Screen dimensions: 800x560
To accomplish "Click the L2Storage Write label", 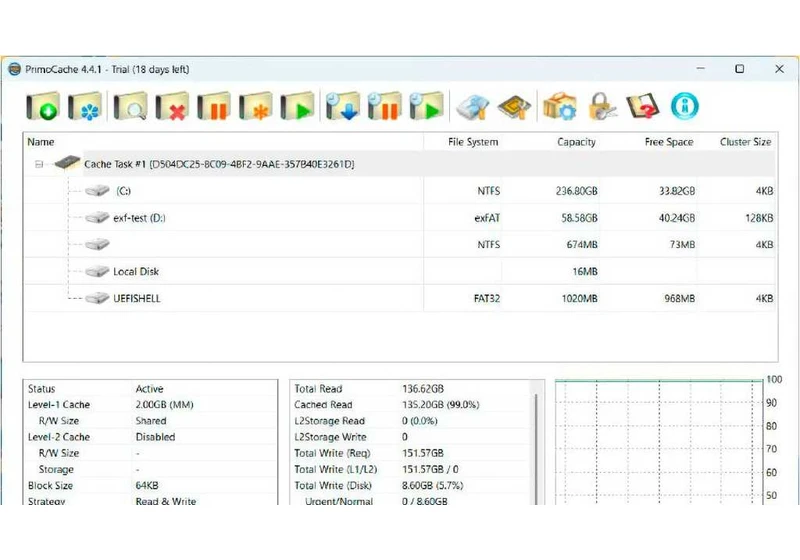I will click(330, 437).
